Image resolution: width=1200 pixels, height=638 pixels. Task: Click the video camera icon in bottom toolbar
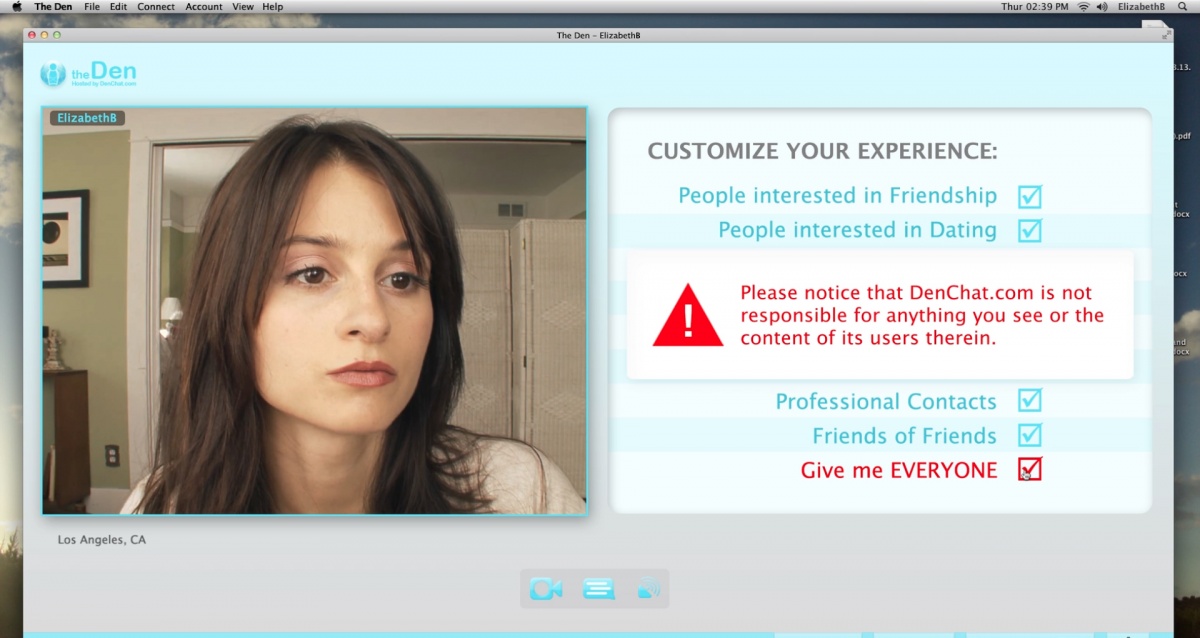click(546, 589)
